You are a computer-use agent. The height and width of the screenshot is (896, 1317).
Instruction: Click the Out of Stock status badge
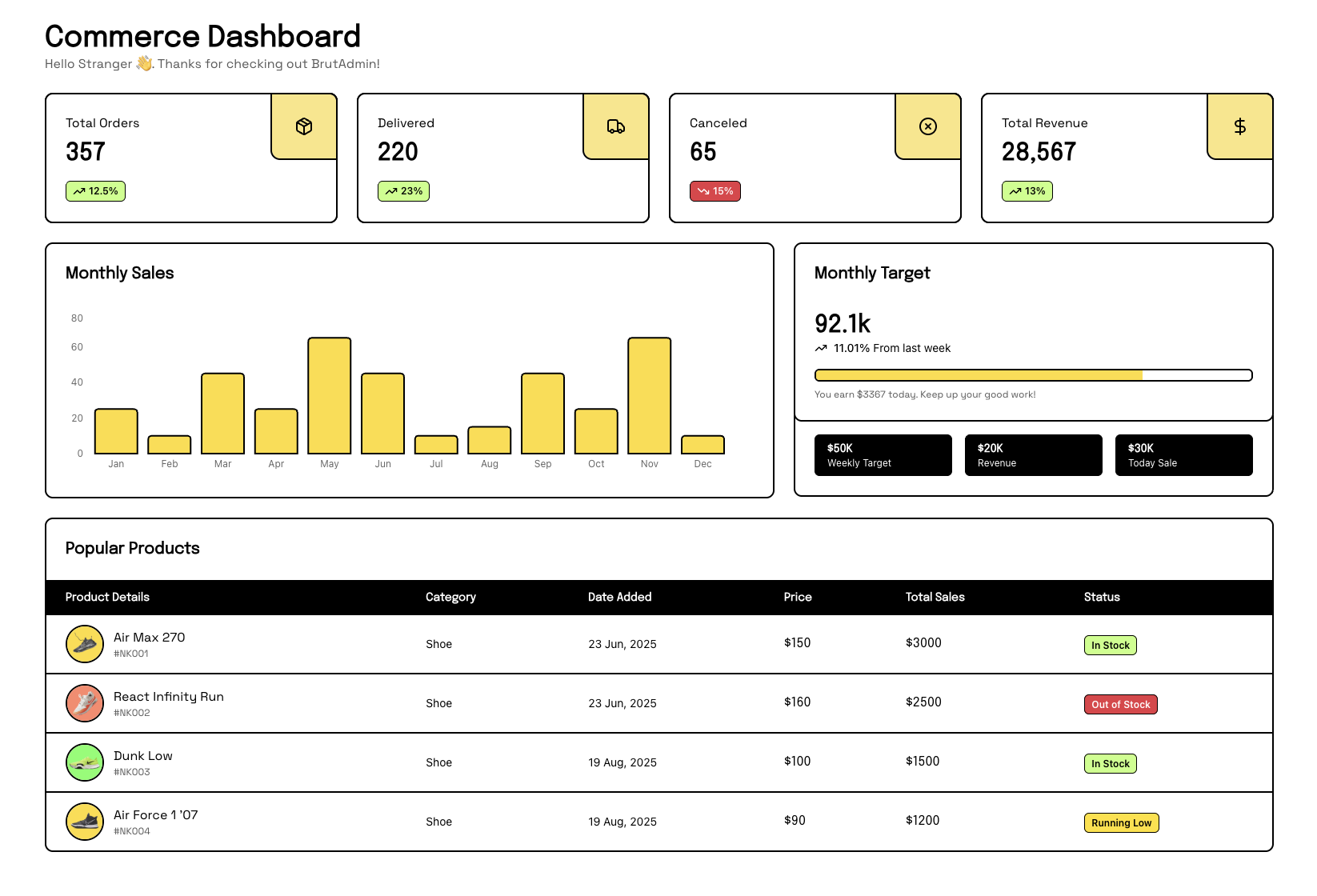pyautogui.click(x=1120, y=705)
